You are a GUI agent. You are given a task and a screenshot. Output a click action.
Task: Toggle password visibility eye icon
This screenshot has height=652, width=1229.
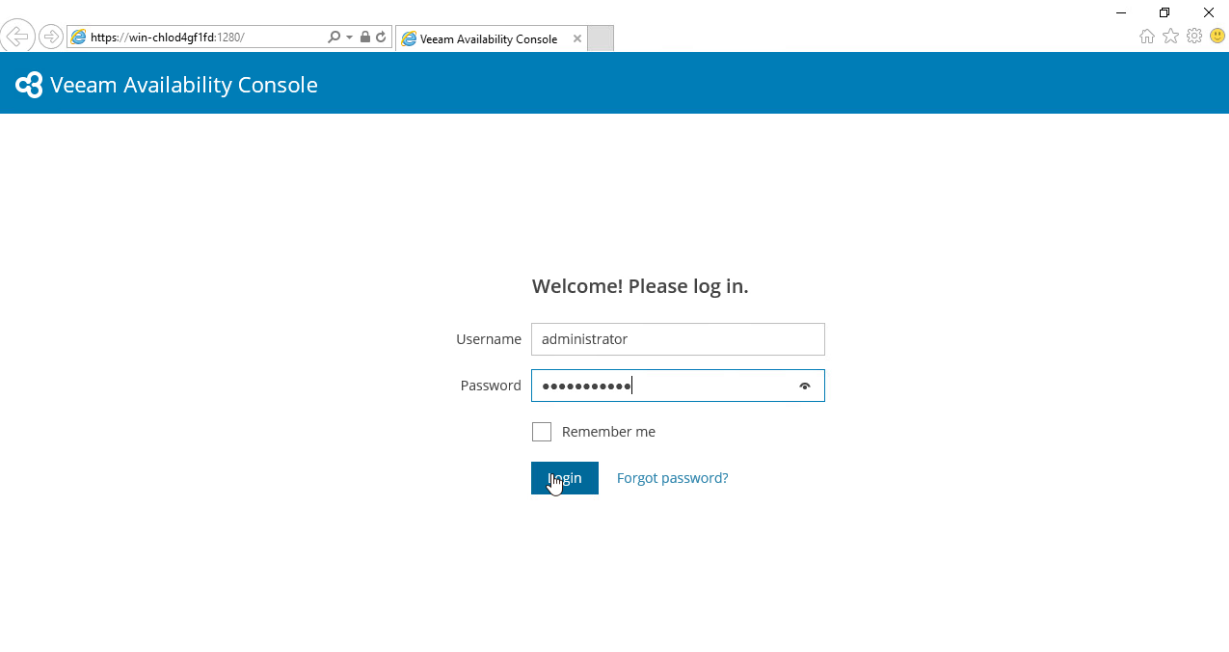(x=805, y=386)
